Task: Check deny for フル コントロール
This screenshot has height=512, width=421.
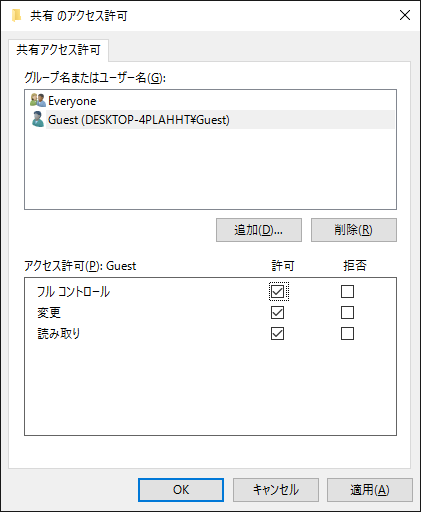Action: [347, 292]
